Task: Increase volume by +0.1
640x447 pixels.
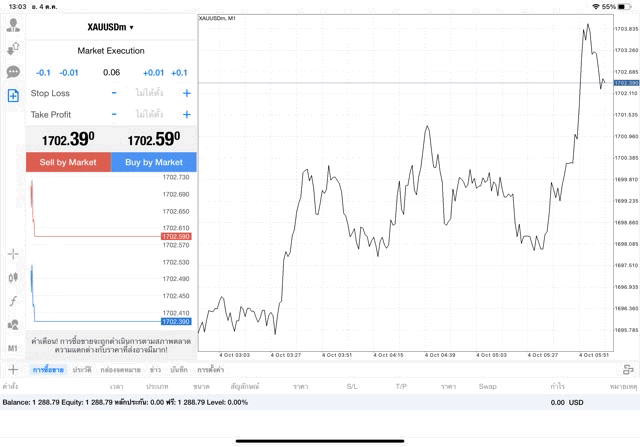Action: click(179, 72)
